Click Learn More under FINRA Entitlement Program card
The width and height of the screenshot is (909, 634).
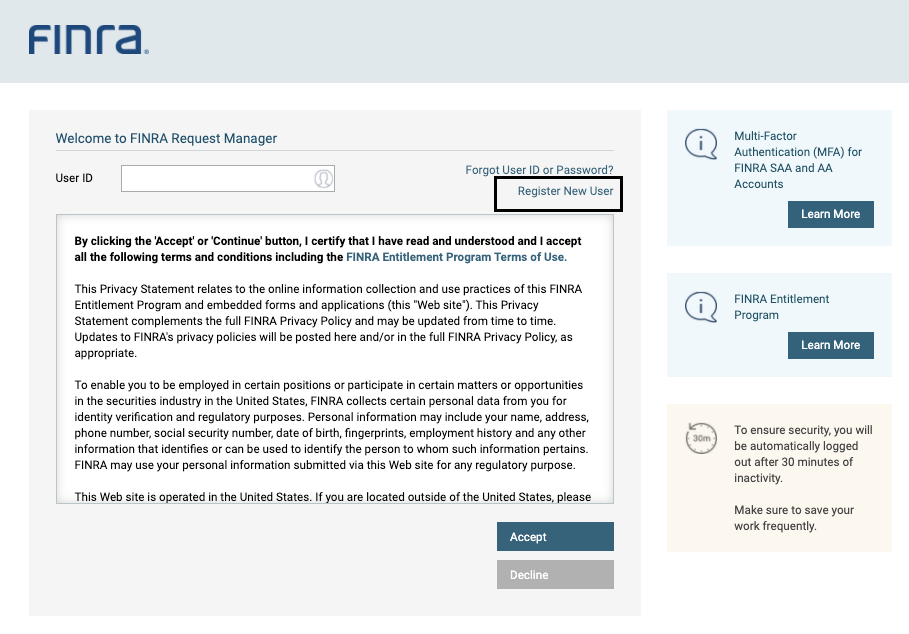point(830,345)
